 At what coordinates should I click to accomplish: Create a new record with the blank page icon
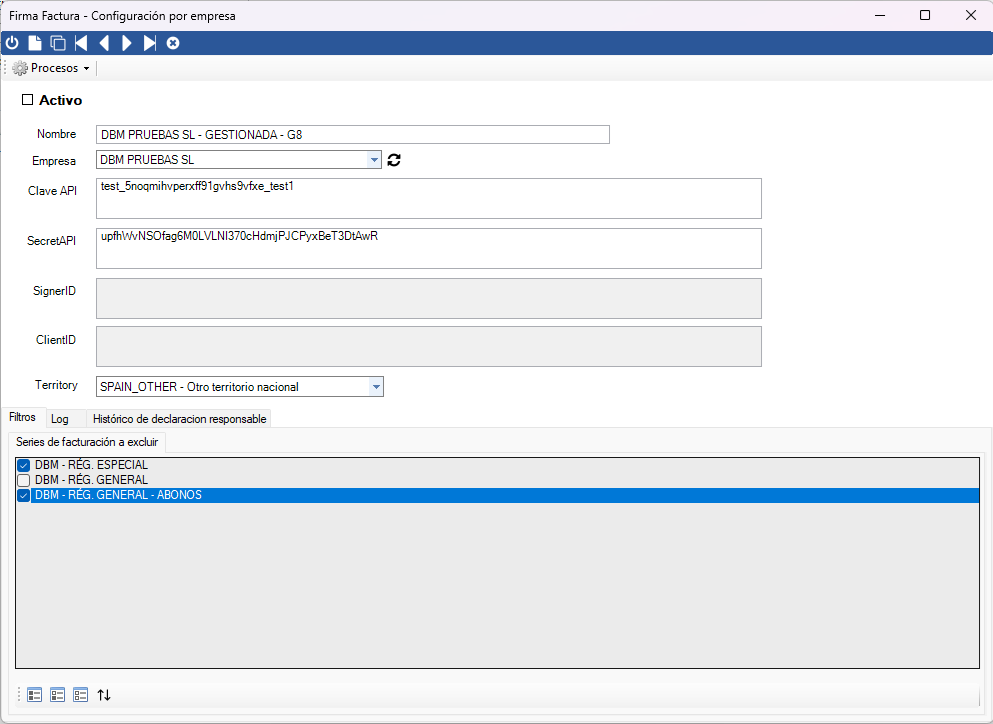pyautogui.click(x=35, y=43)
